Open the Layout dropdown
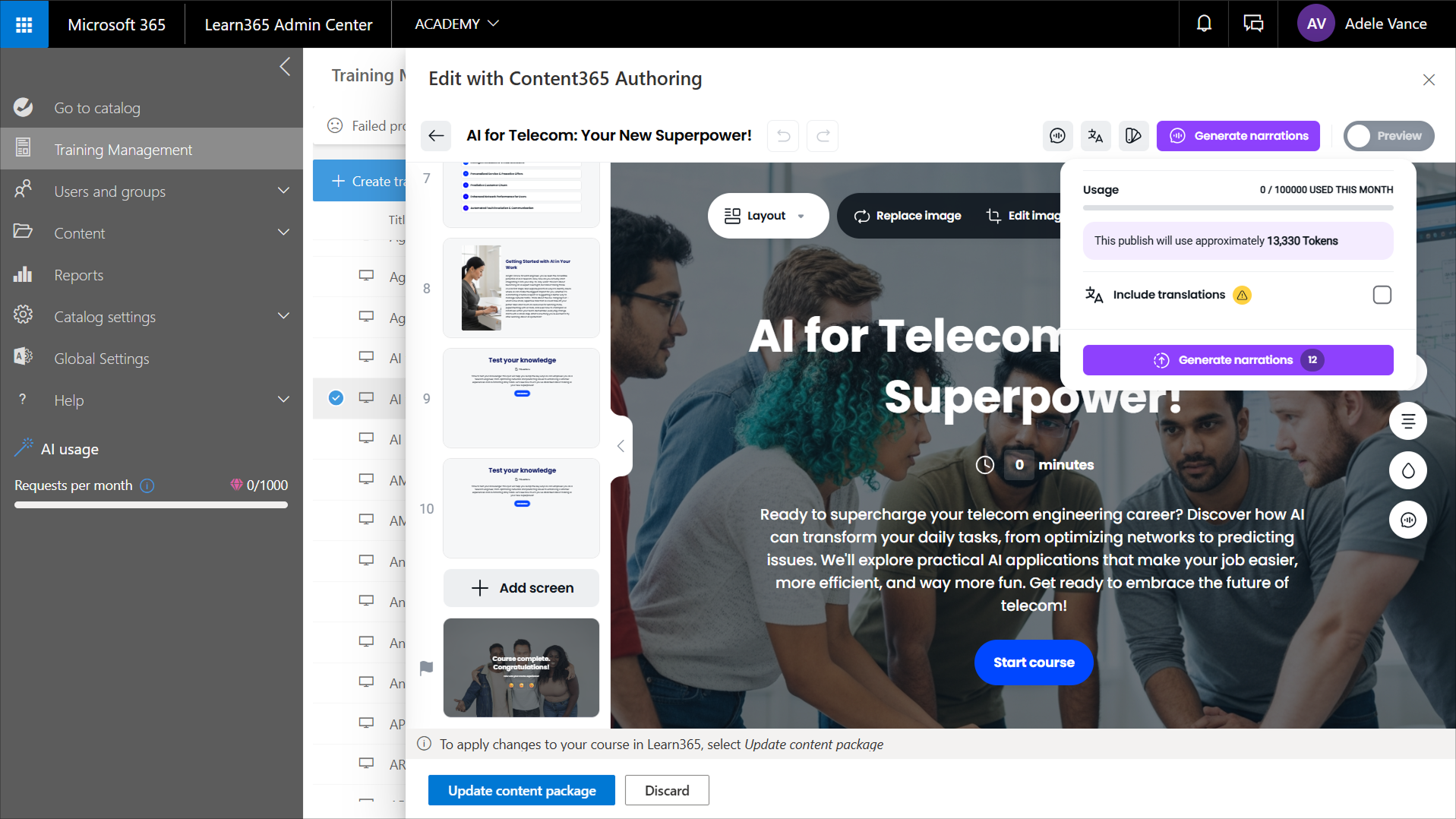This screenshot has width=1456, height=819. 767,216
